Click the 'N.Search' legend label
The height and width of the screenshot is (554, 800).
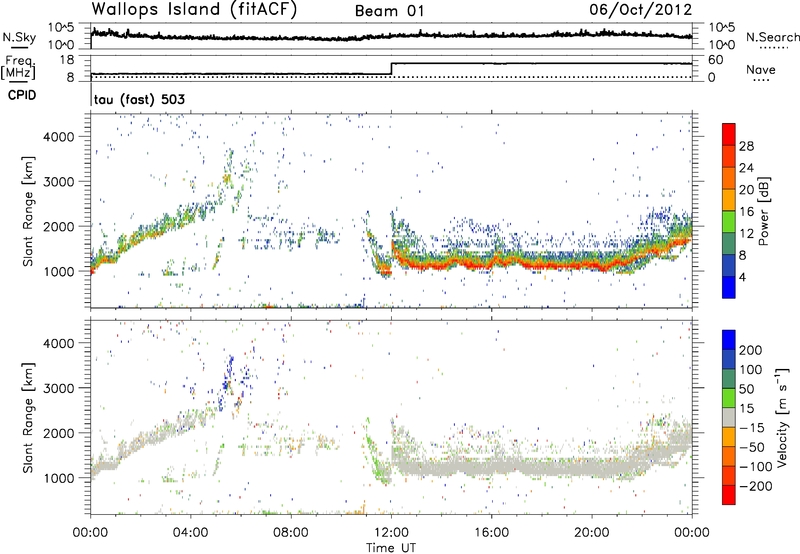pyautogui.click(x=772, y=37)
